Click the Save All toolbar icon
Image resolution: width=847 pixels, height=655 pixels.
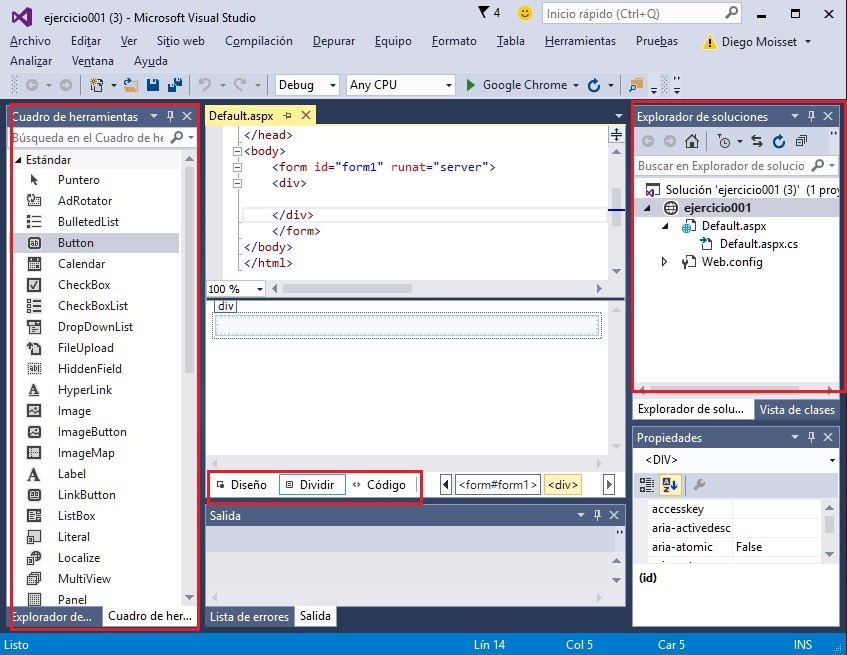click(175, 85)
